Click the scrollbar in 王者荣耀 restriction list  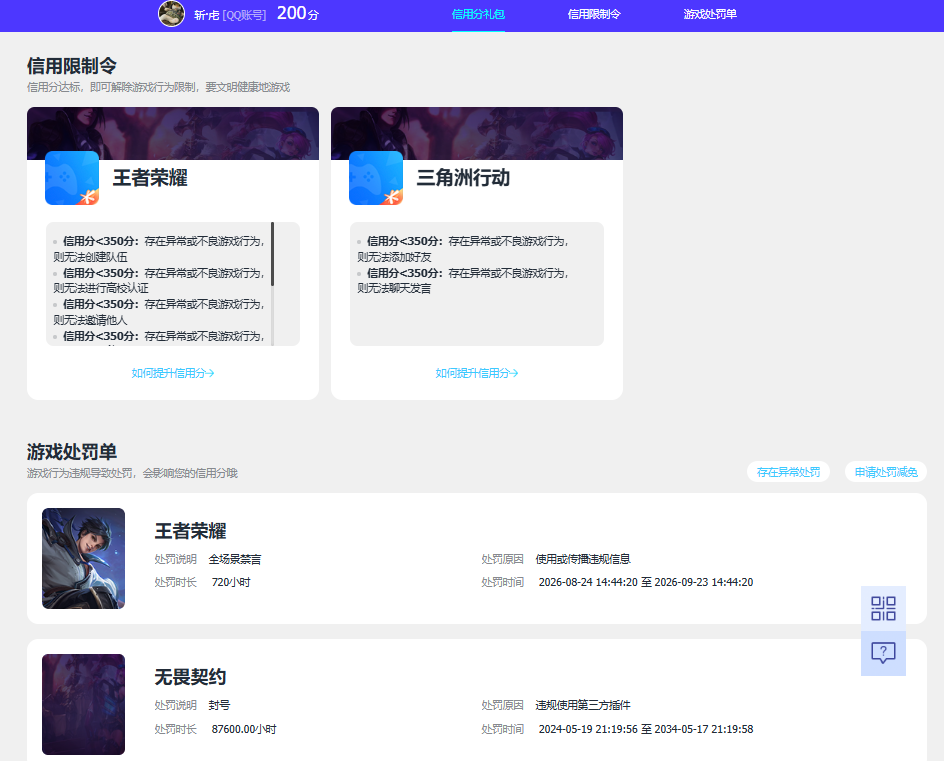(x=273, y=254)
